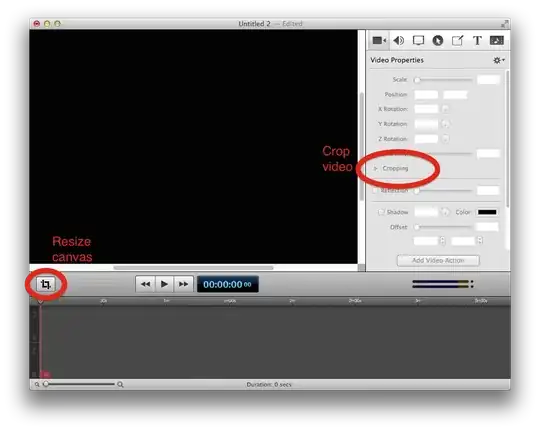Open the cursor effects properties tab
The image size is (540, 431).
[438, 41]
